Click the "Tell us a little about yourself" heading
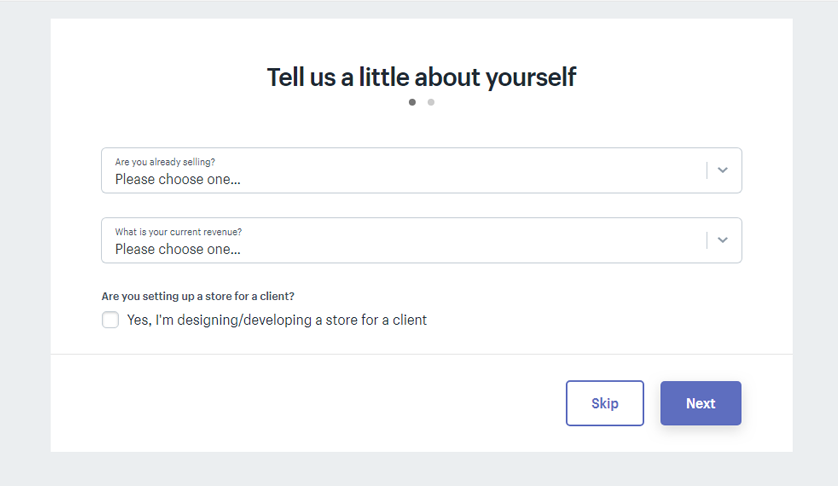 coord(421,77)
